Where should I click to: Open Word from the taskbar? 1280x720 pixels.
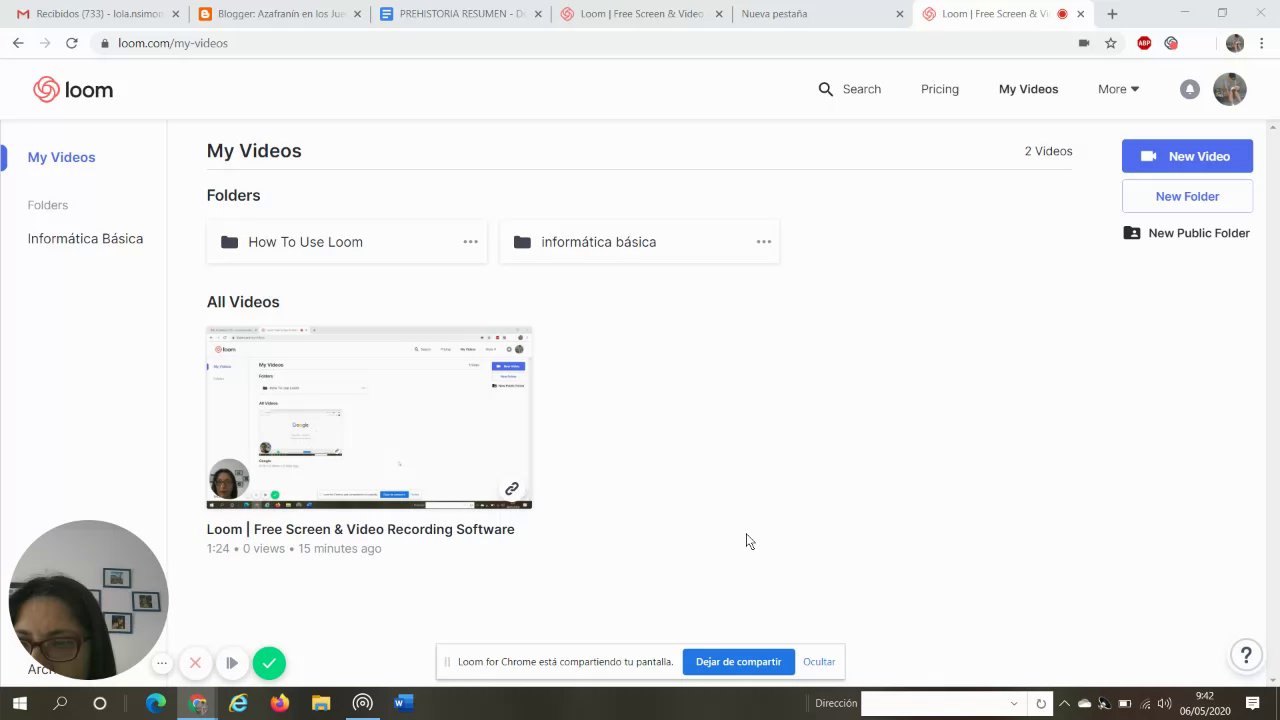[x=403, y=703]
